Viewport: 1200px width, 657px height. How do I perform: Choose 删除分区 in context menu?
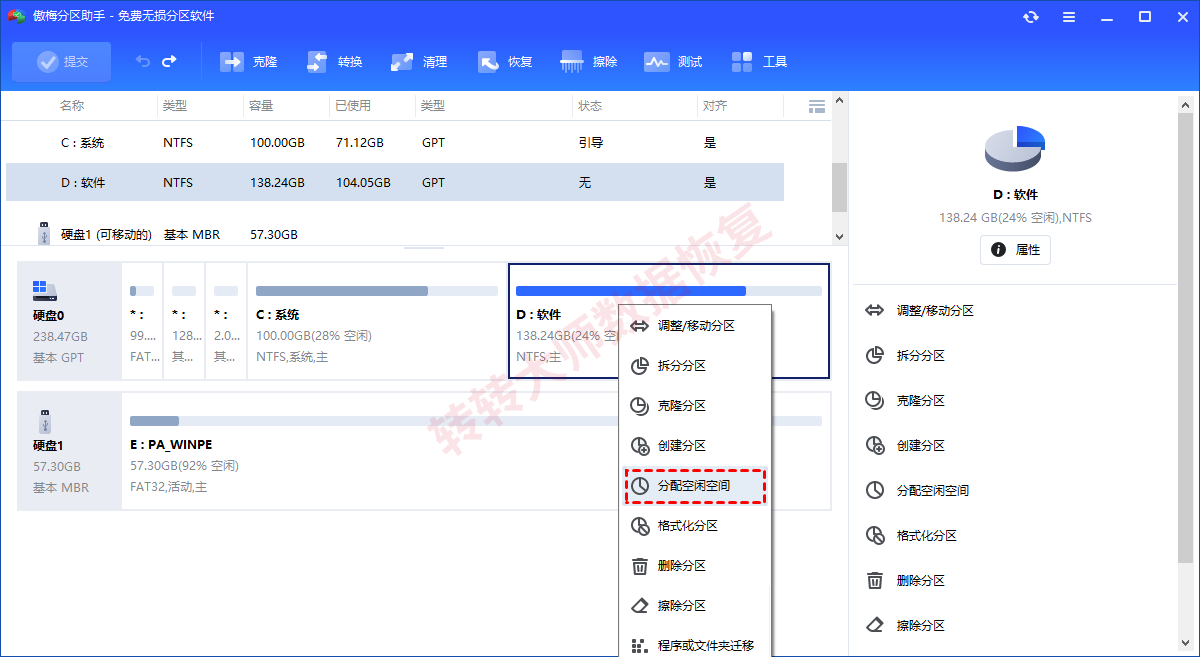click(x=695, y=566)
